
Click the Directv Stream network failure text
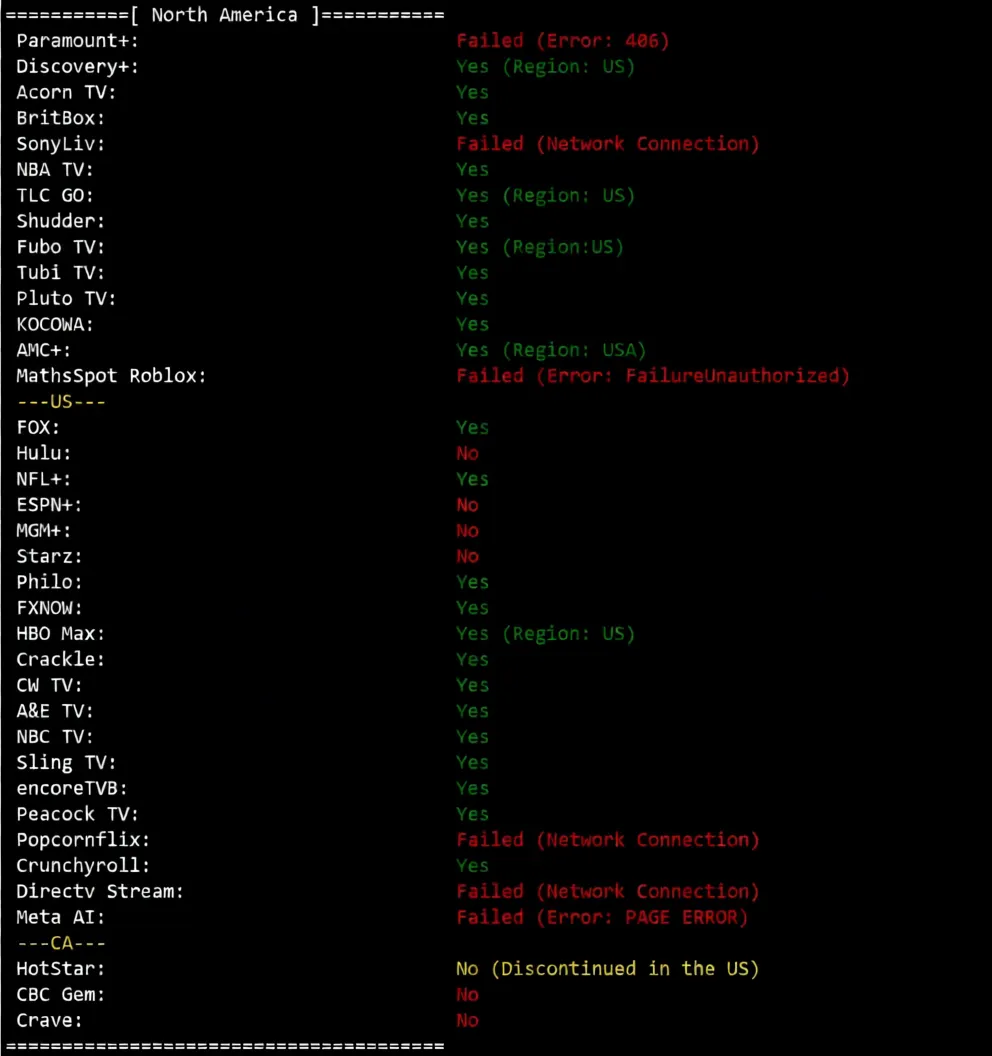tap(607, 892)
